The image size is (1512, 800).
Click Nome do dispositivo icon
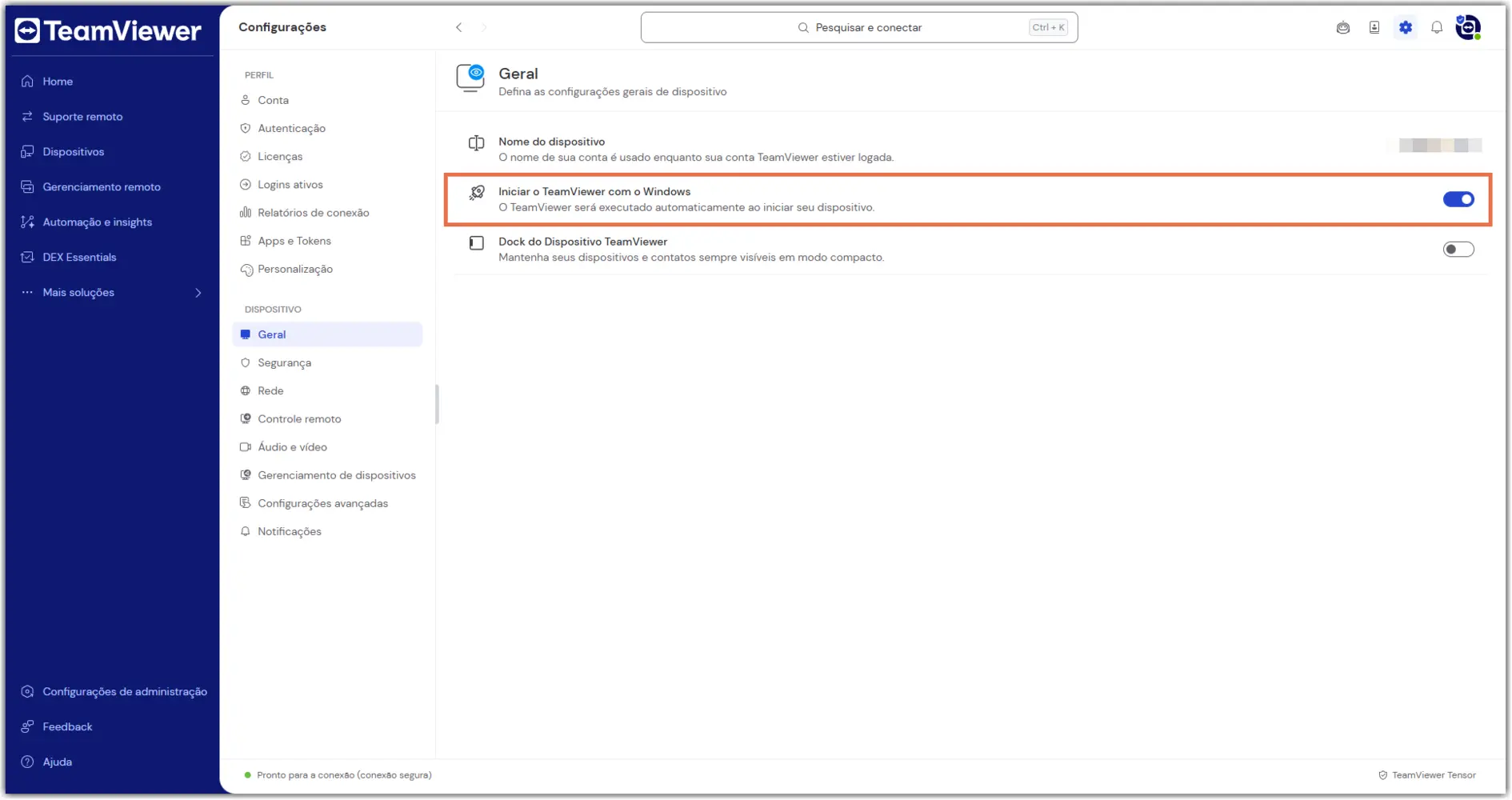[476, 143]
